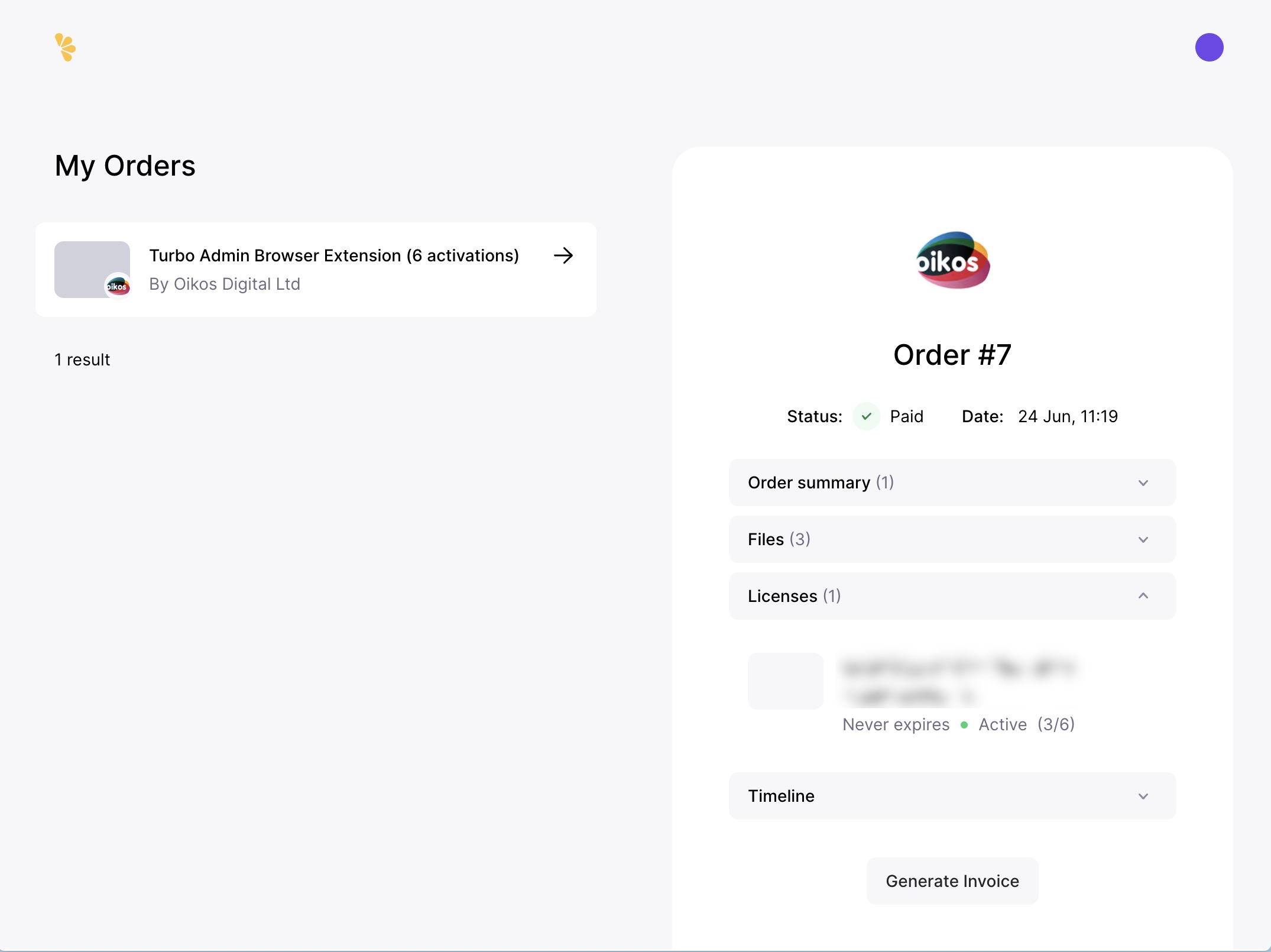Click 'By Oikos Digital Ltd' text
Screen dimensions: 1271x952
tap(225, 284)
